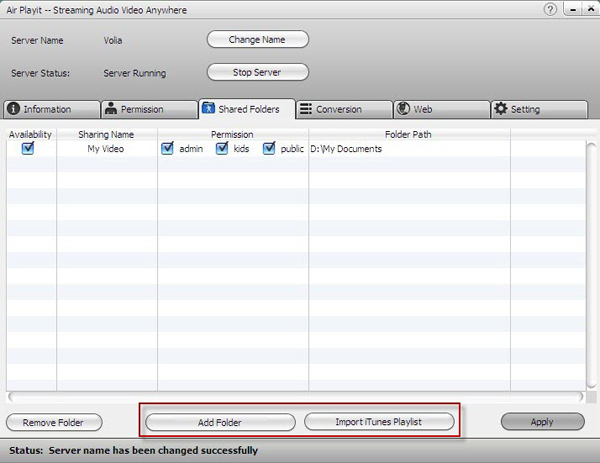Click the Folder Path column header

point(408,134)
